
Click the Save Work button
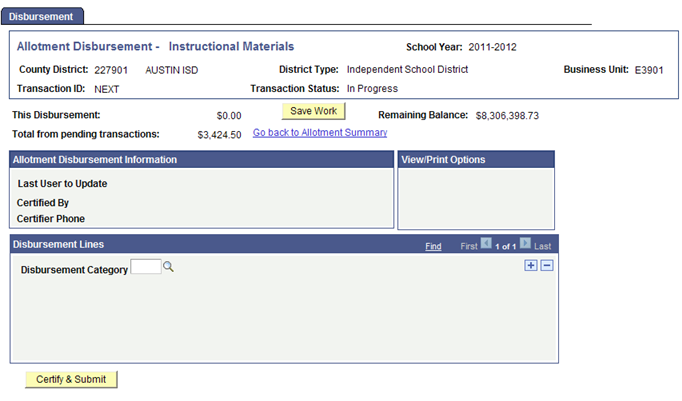click(314, 111)
